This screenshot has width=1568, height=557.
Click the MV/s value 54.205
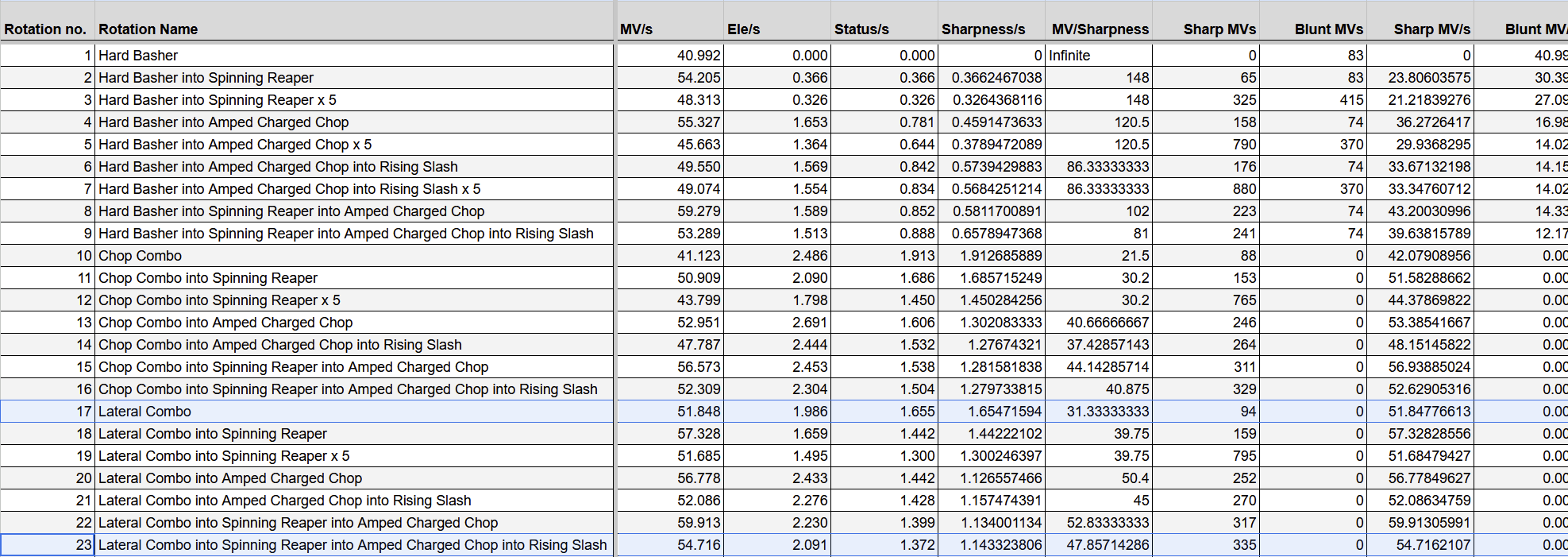point(670,78)
